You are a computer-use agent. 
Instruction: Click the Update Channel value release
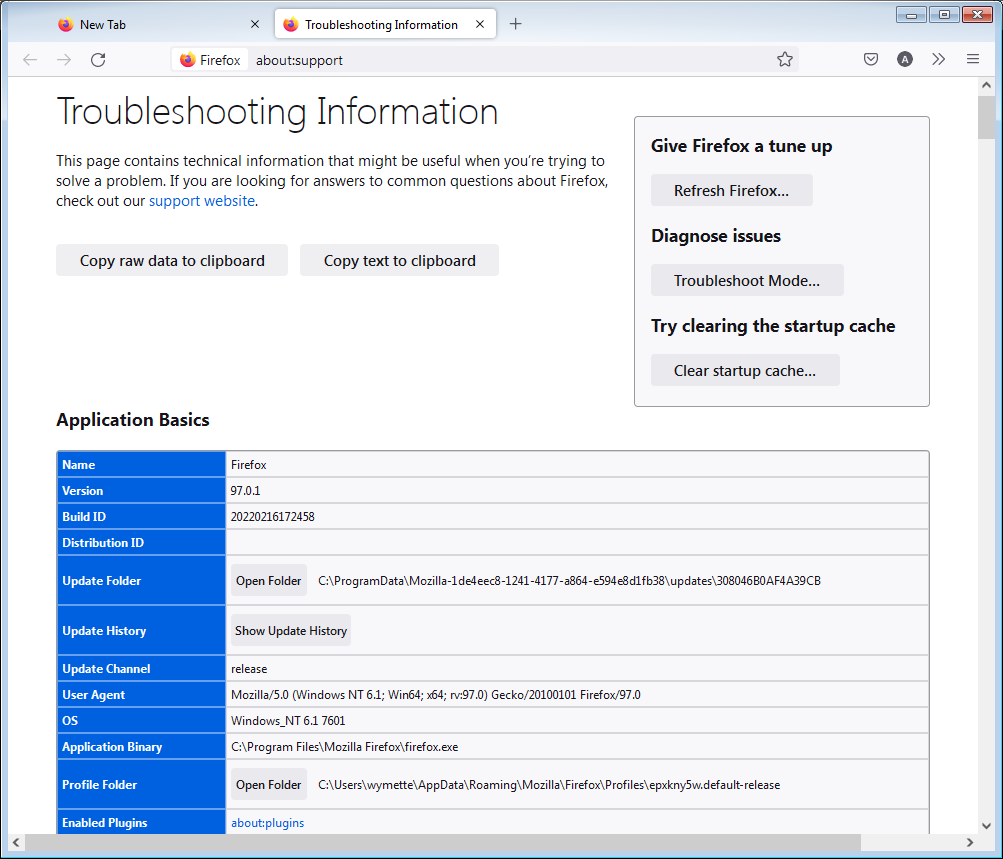point(249,669)
